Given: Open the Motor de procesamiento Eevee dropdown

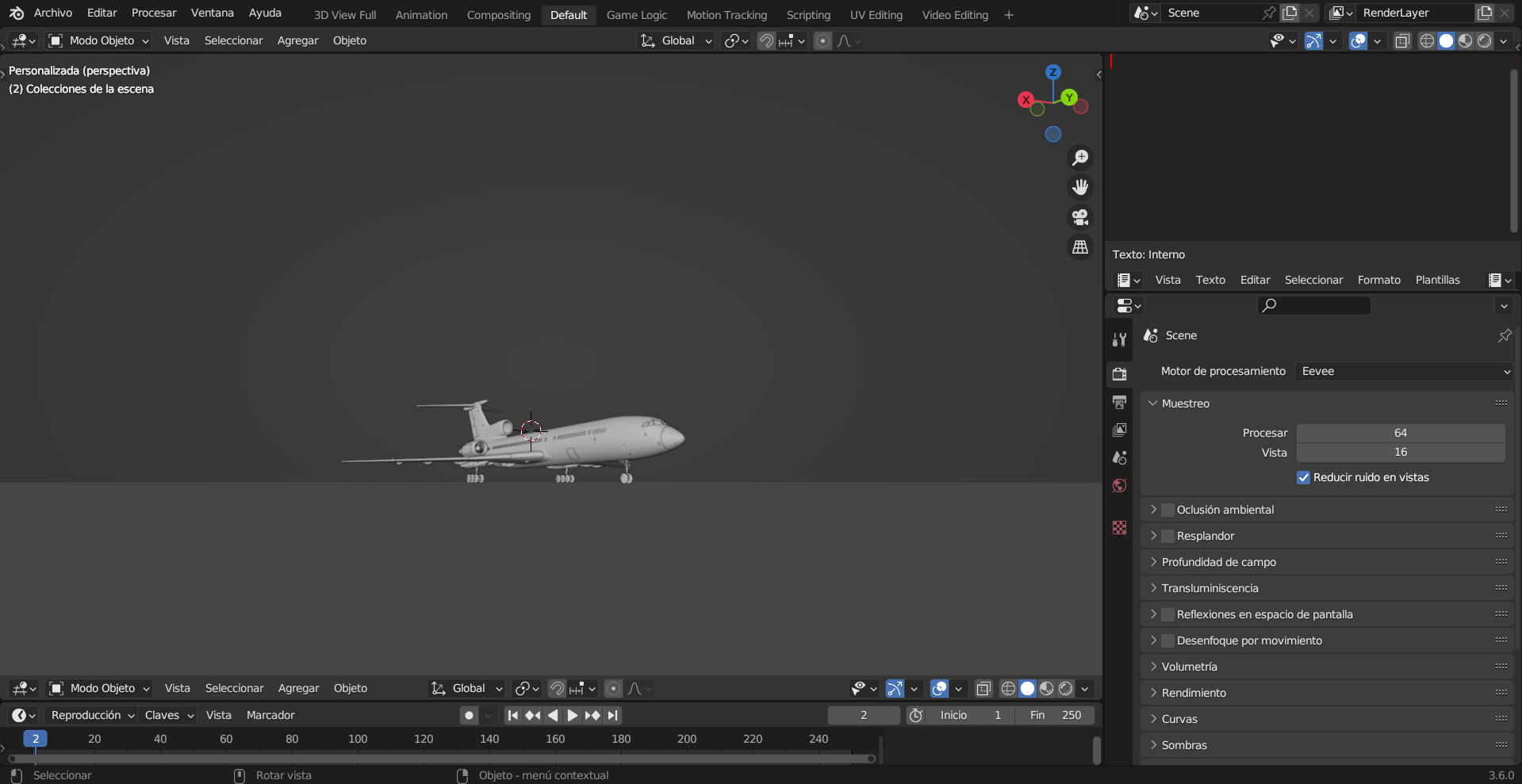Looking at the screenshot, I should 1404,371.
